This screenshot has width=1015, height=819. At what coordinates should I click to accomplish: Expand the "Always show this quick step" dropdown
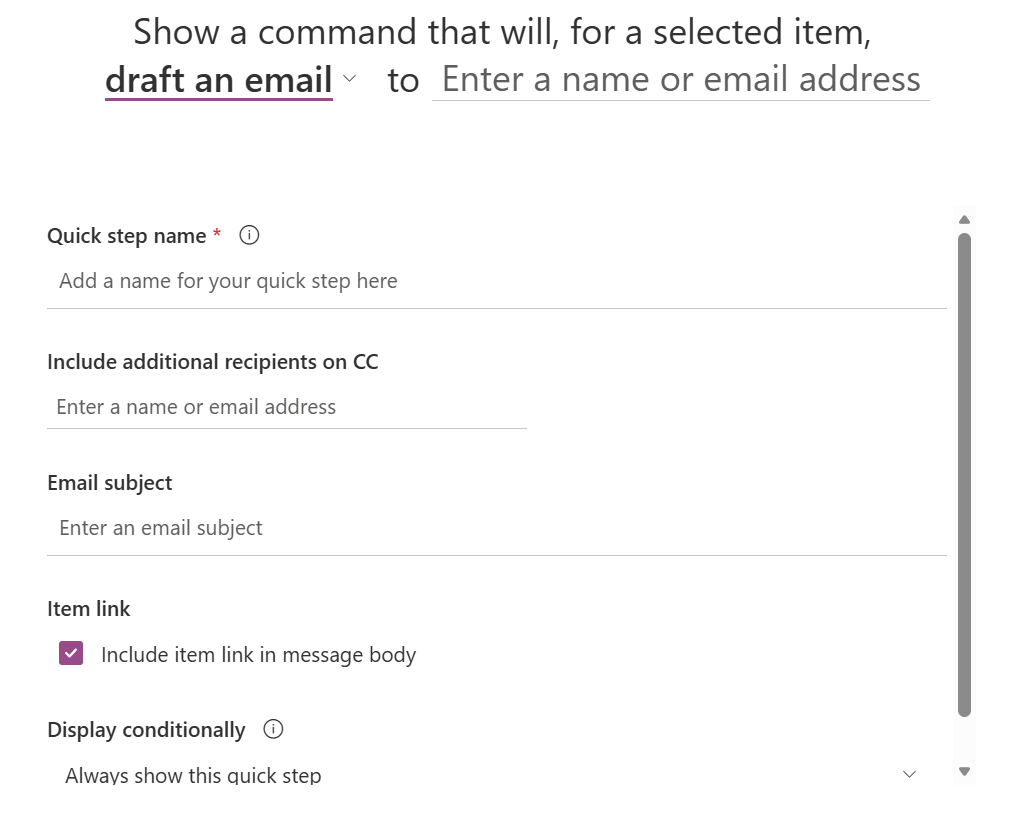tap(490, 775)
